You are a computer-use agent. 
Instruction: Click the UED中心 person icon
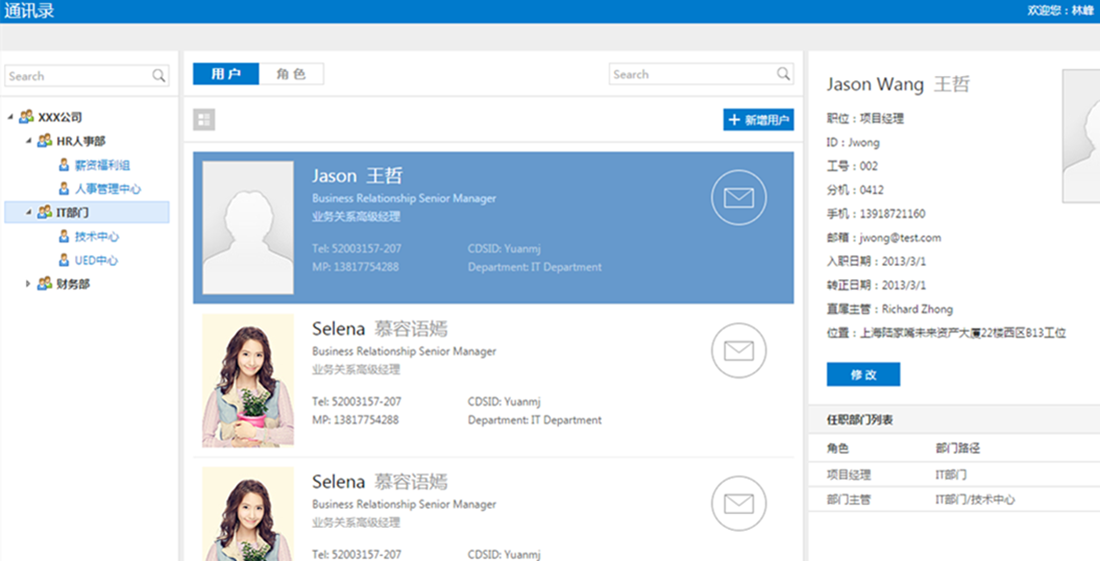tap(64, 261)
